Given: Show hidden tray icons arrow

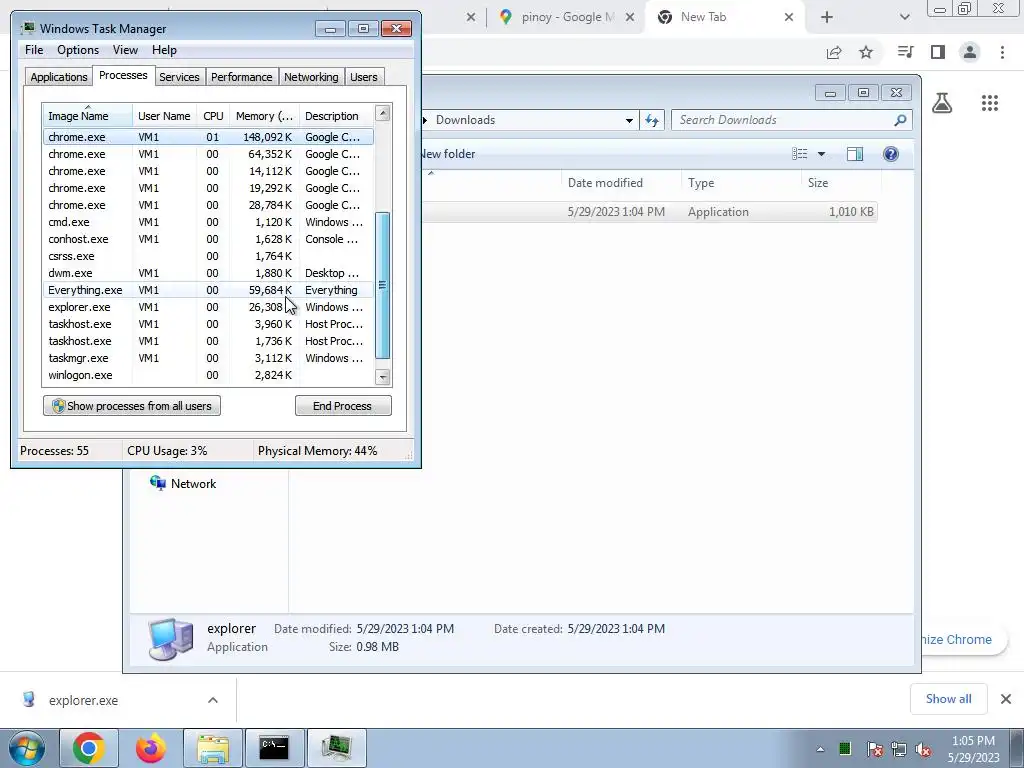Looking at the screenshot, I should tap(820, 749).
